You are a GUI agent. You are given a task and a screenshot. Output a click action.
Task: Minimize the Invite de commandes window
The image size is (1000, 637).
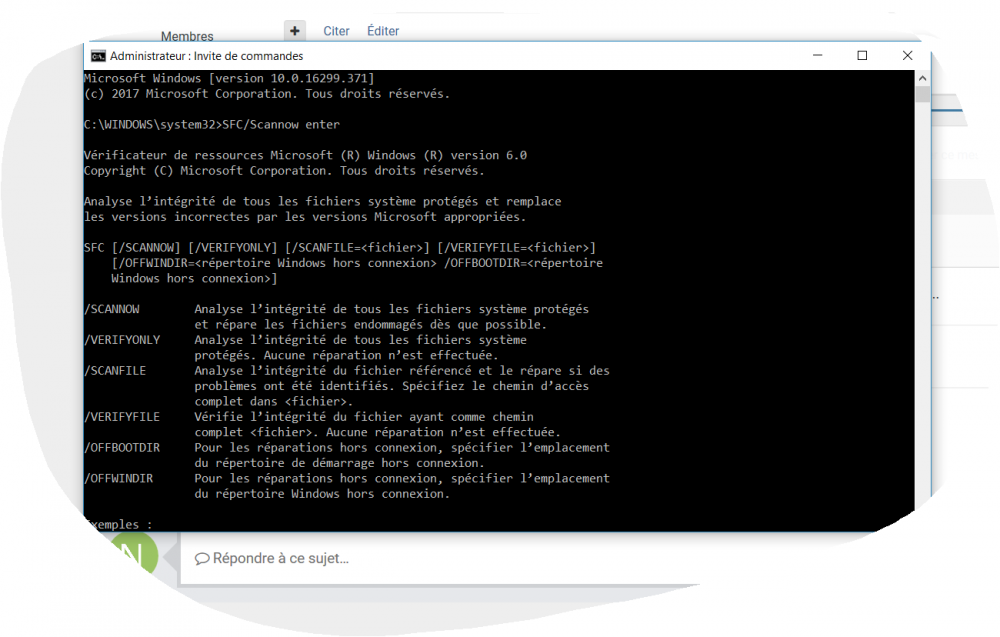[818, 55]
